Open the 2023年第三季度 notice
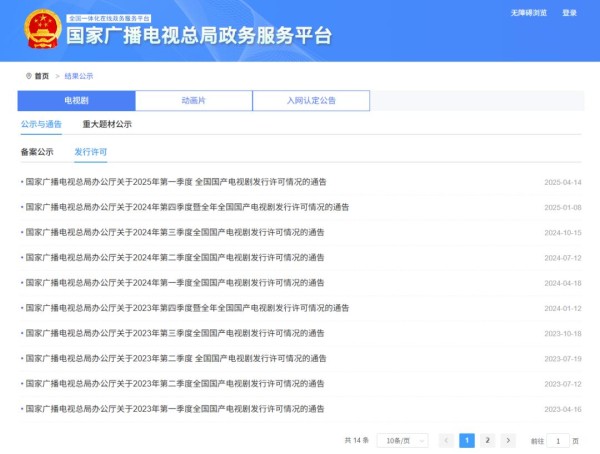This screenshot has height=454, width=600. pos(175,333)
